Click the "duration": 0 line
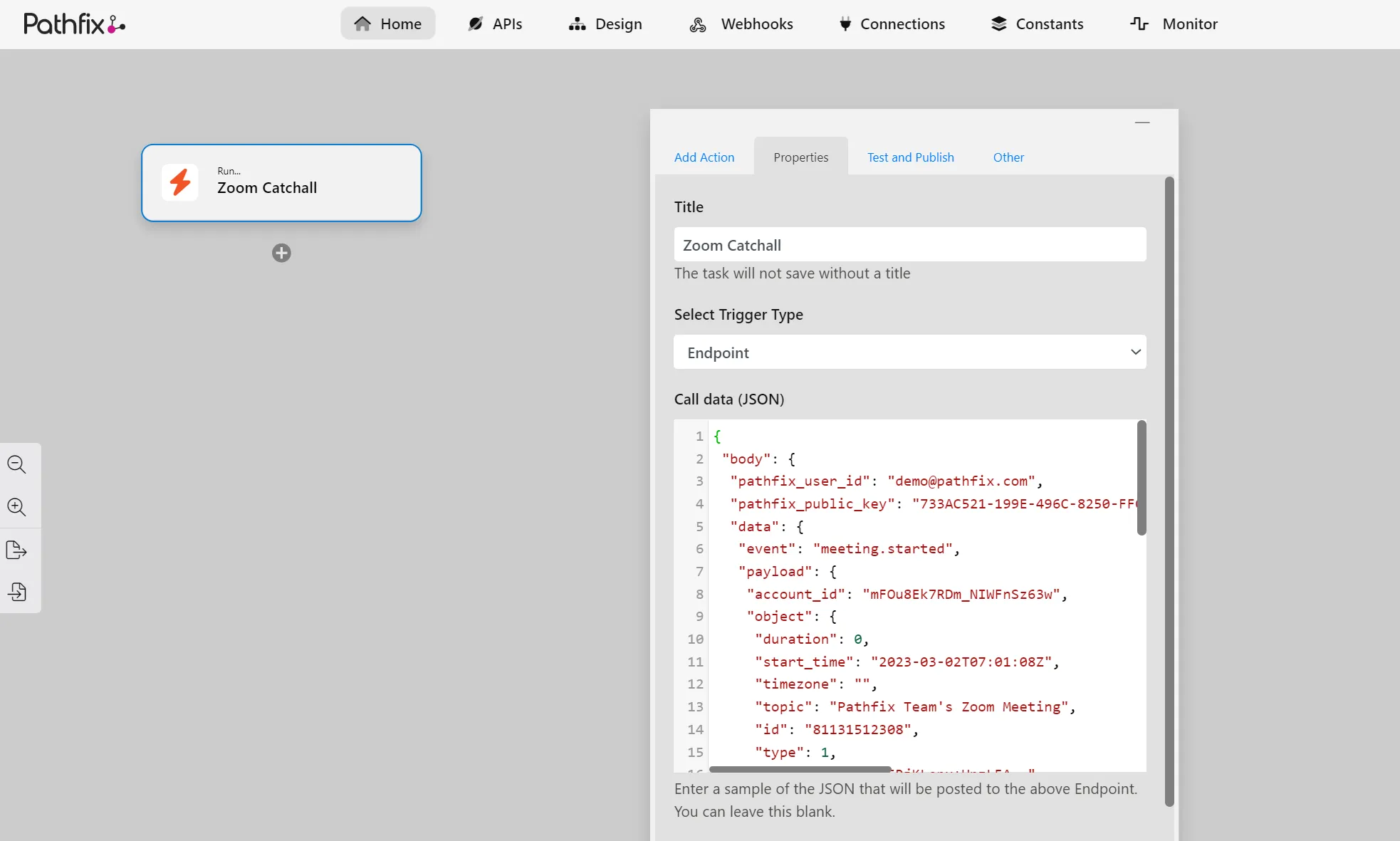 [x=812, y=639]
